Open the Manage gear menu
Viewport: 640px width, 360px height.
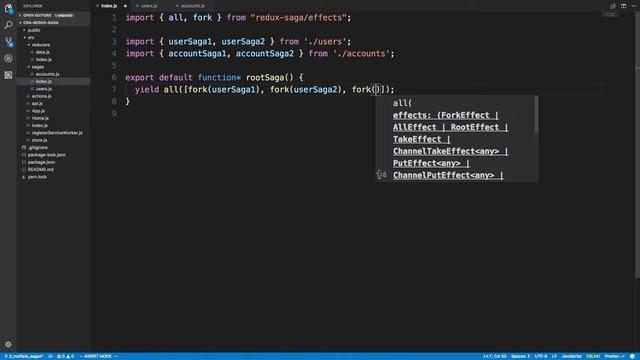click(8, 344)
